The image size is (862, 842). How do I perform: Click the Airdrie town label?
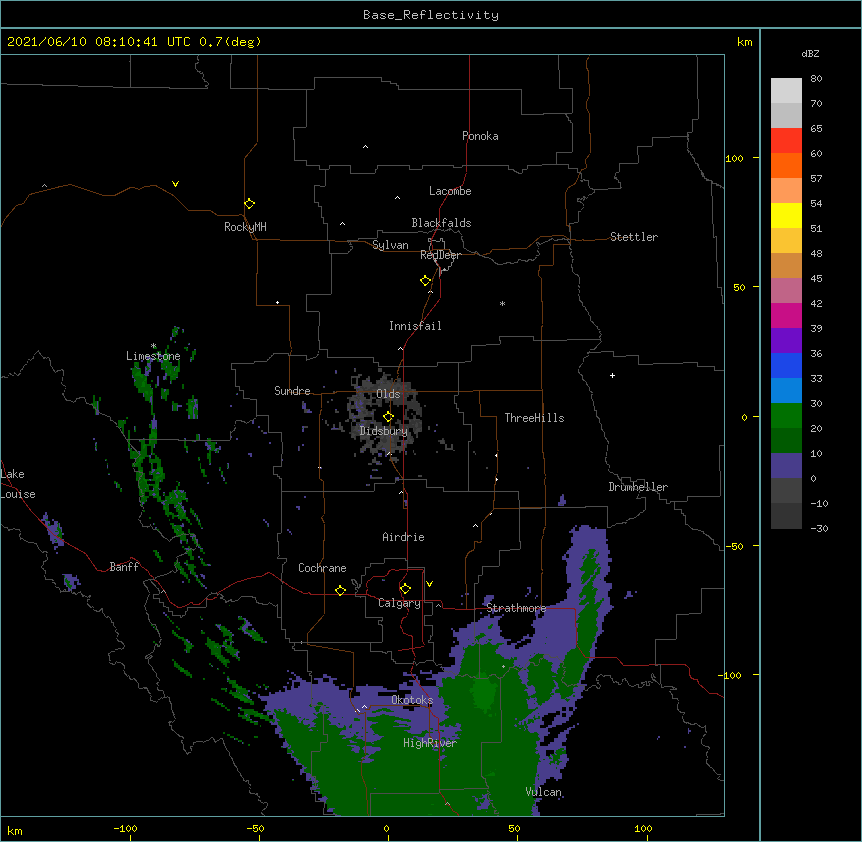pyautogui.click(x=403, y=537)
